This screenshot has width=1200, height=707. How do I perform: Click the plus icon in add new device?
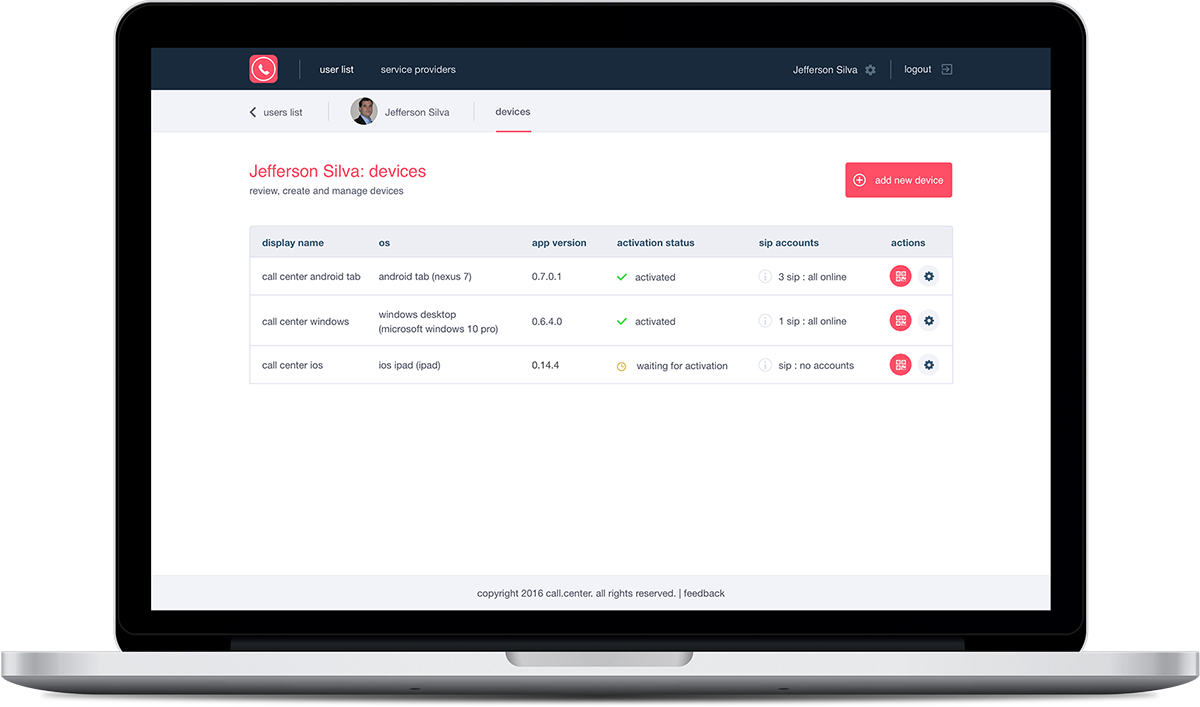pos(859,180)
